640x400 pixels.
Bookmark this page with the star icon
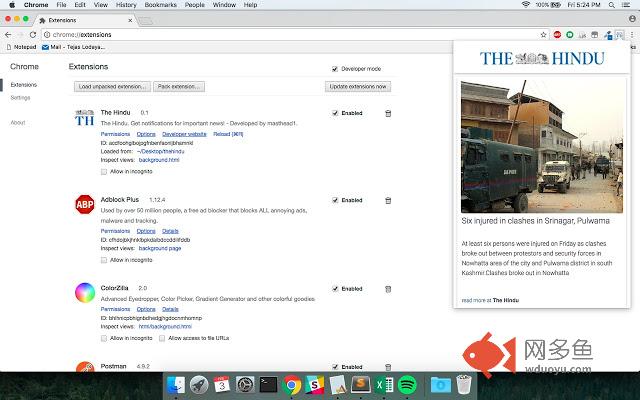[x=544, y=34]
